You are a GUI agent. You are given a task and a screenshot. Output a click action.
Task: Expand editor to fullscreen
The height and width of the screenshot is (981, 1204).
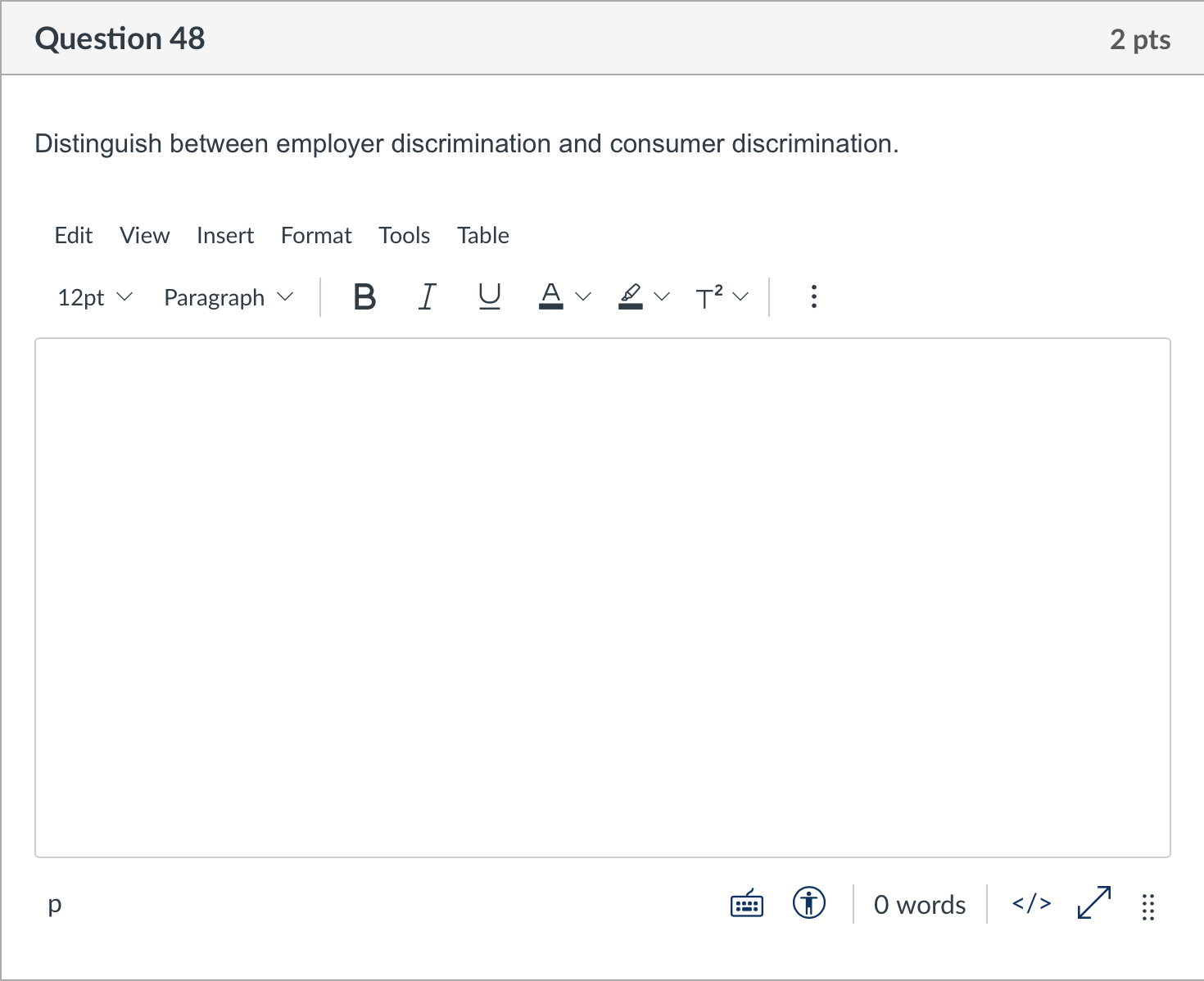click(1094, 904)
